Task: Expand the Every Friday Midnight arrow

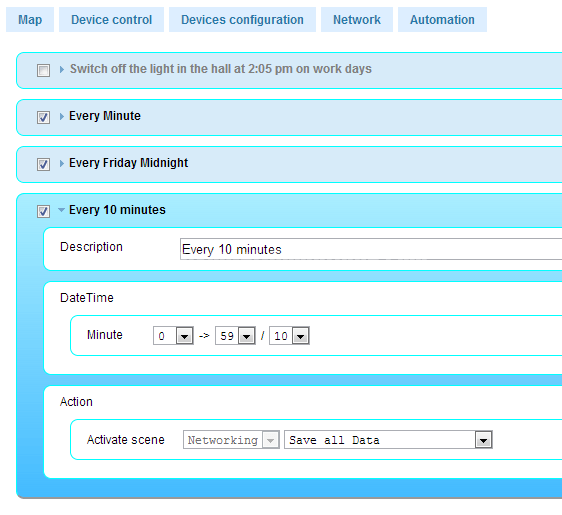Action: [x=62, y=163]
